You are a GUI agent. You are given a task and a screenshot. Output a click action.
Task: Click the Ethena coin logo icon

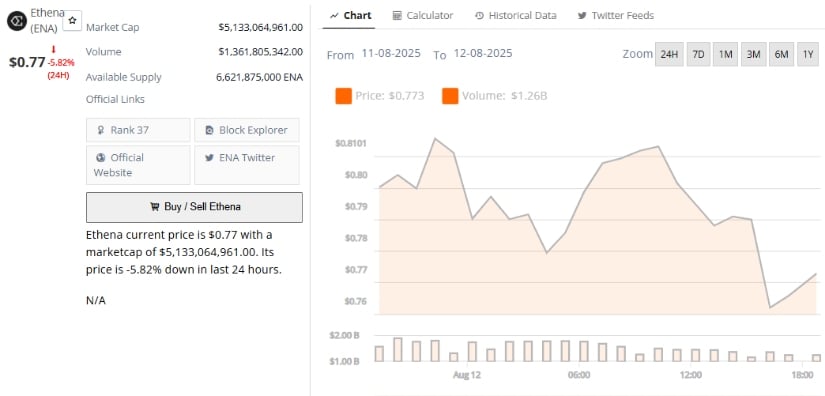[16, 21]
